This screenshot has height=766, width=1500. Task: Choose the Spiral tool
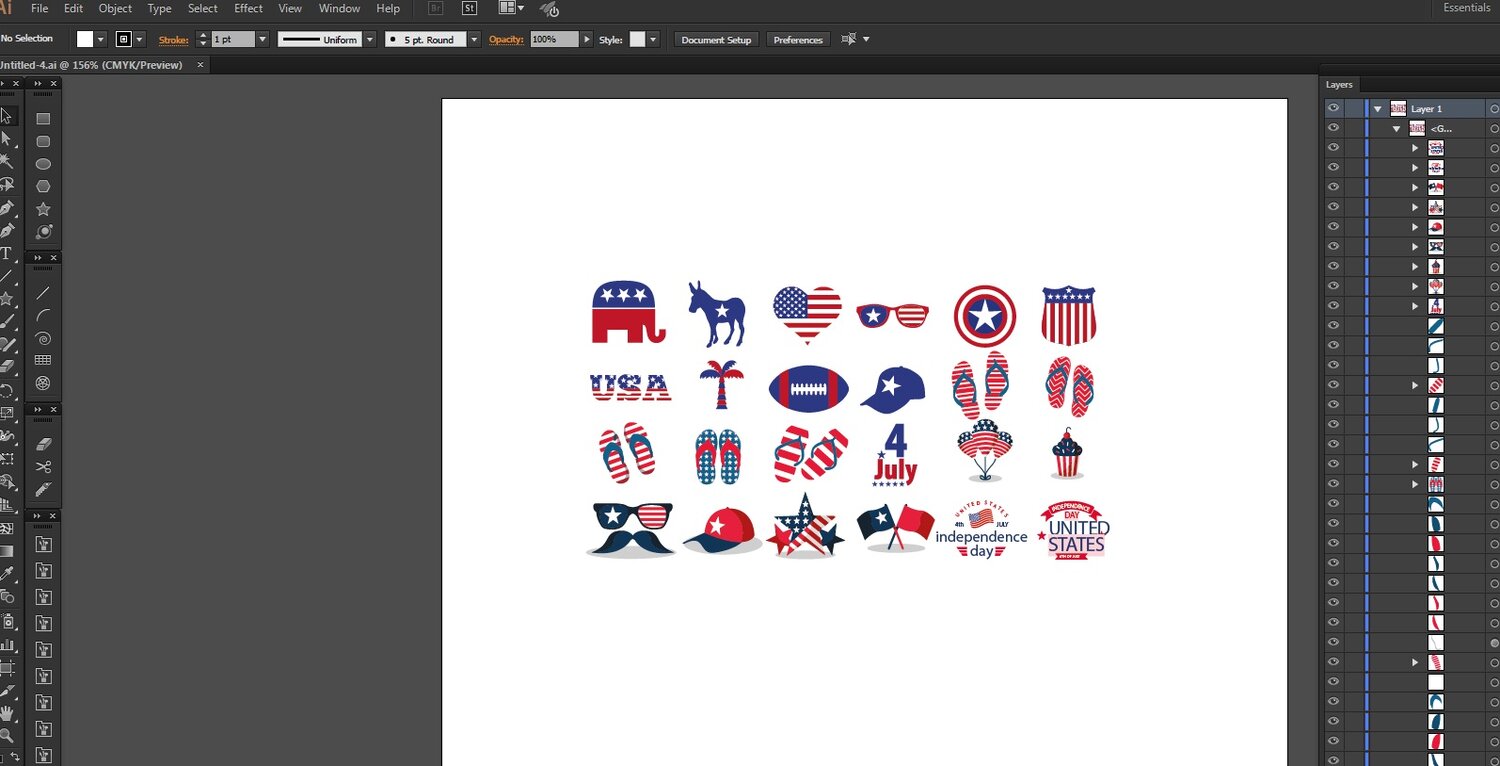point(43,338)
